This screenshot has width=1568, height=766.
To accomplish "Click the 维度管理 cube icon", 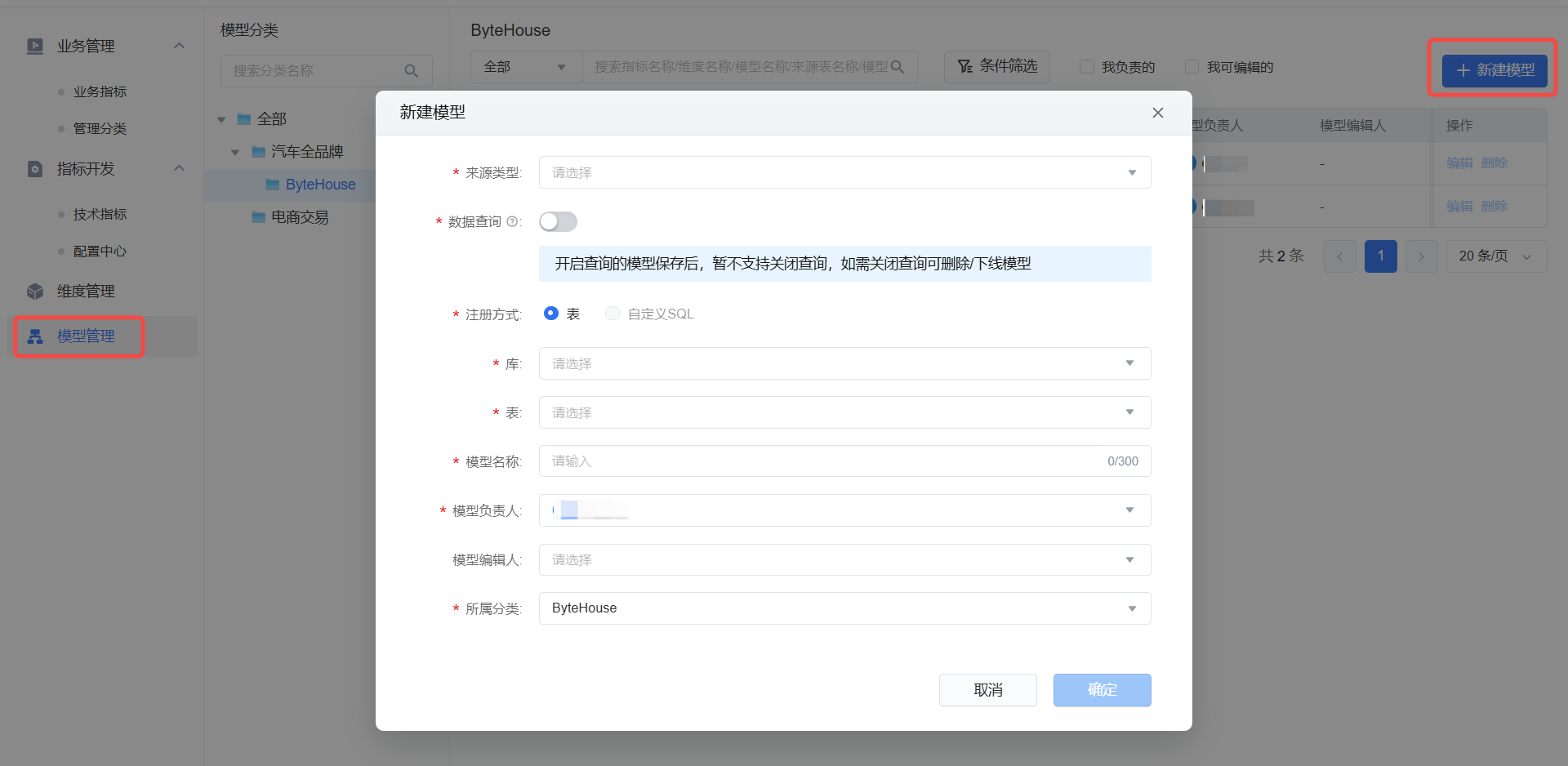I will pos(35,292).
